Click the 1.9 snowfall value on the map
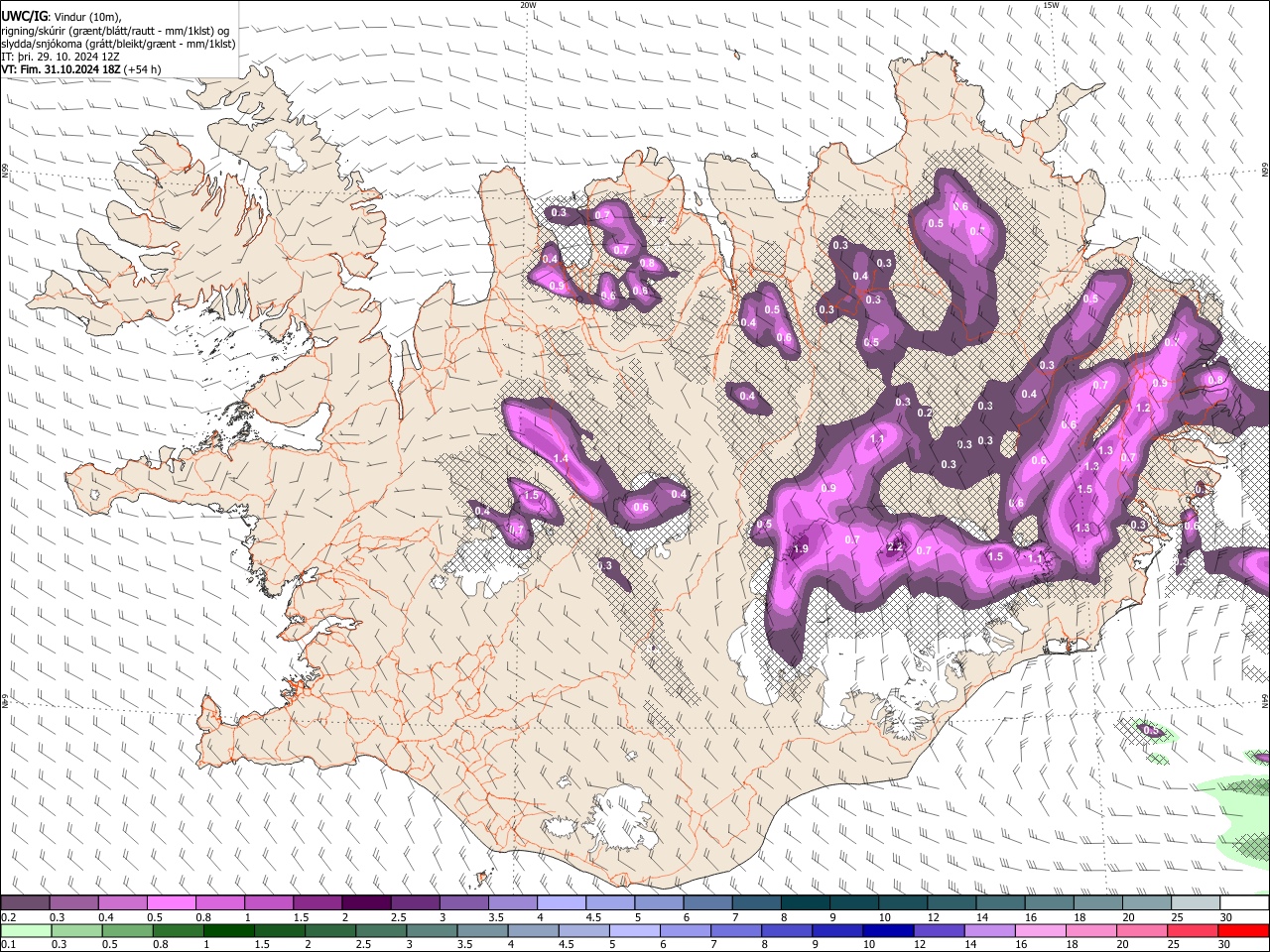The width and height of the screenshot is (1270, 952). (802, 548)
